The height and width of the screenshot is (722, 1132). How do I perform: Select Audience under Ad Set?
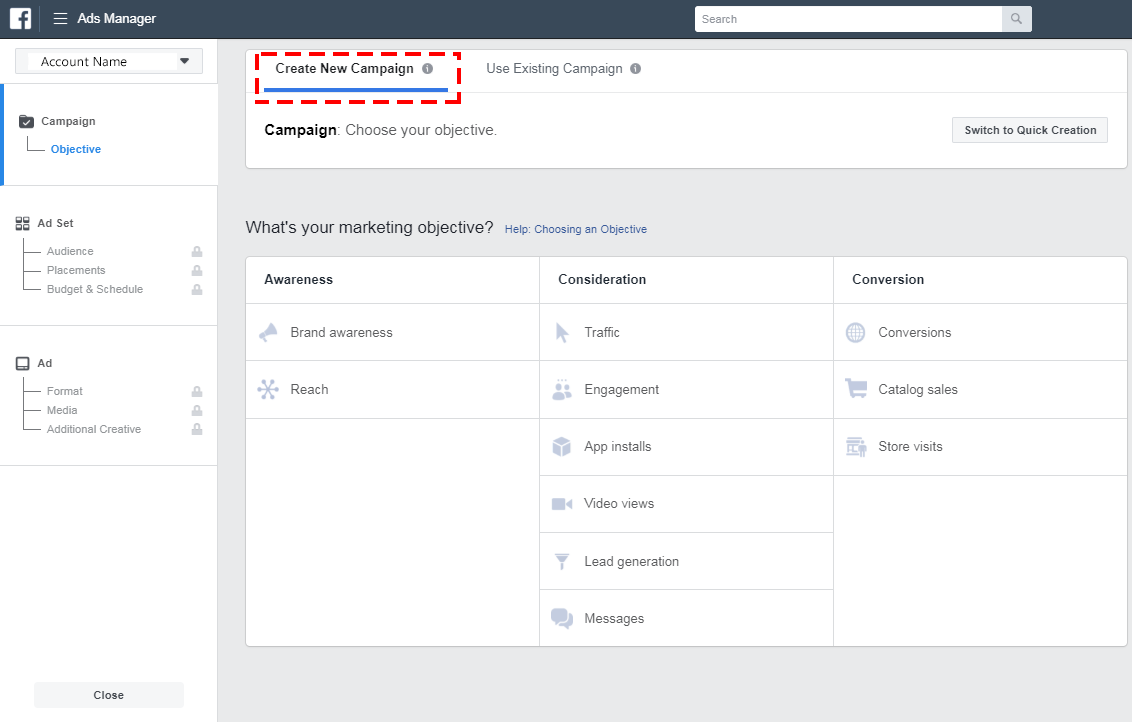[x=70, y=251]
